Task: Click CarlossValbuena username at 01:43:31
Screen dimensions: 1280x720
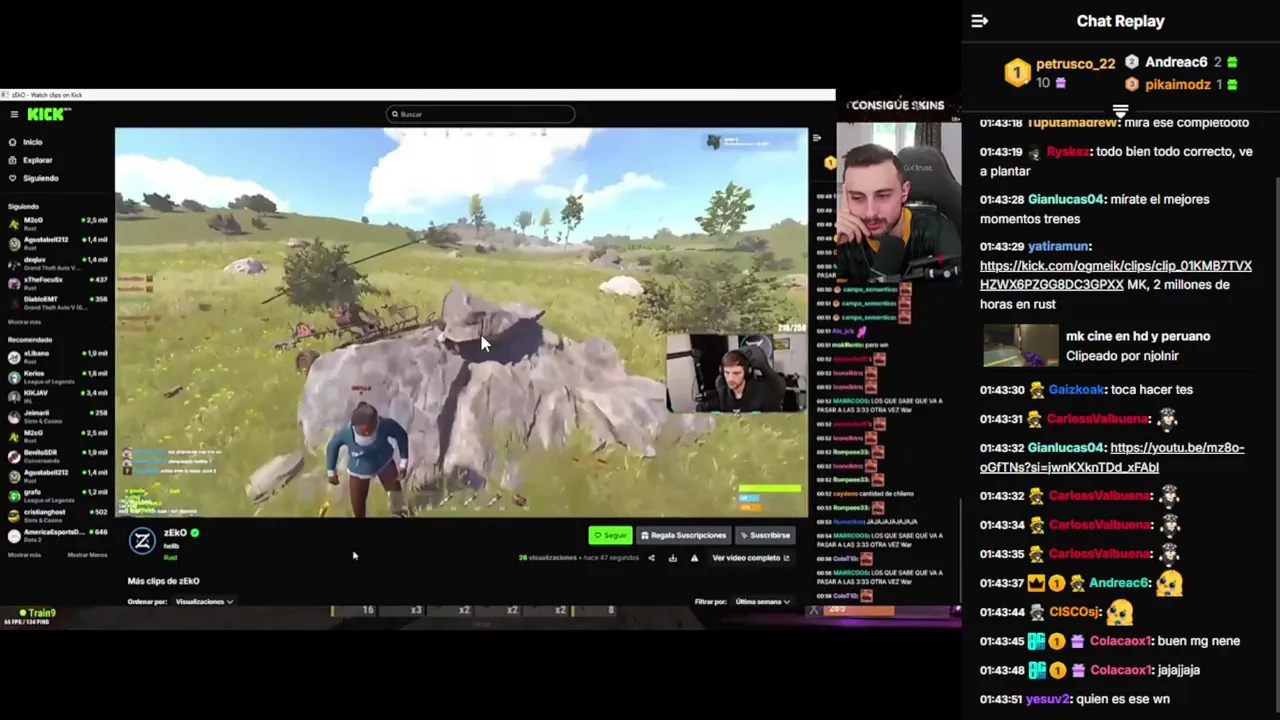Action: (1097, 419)
